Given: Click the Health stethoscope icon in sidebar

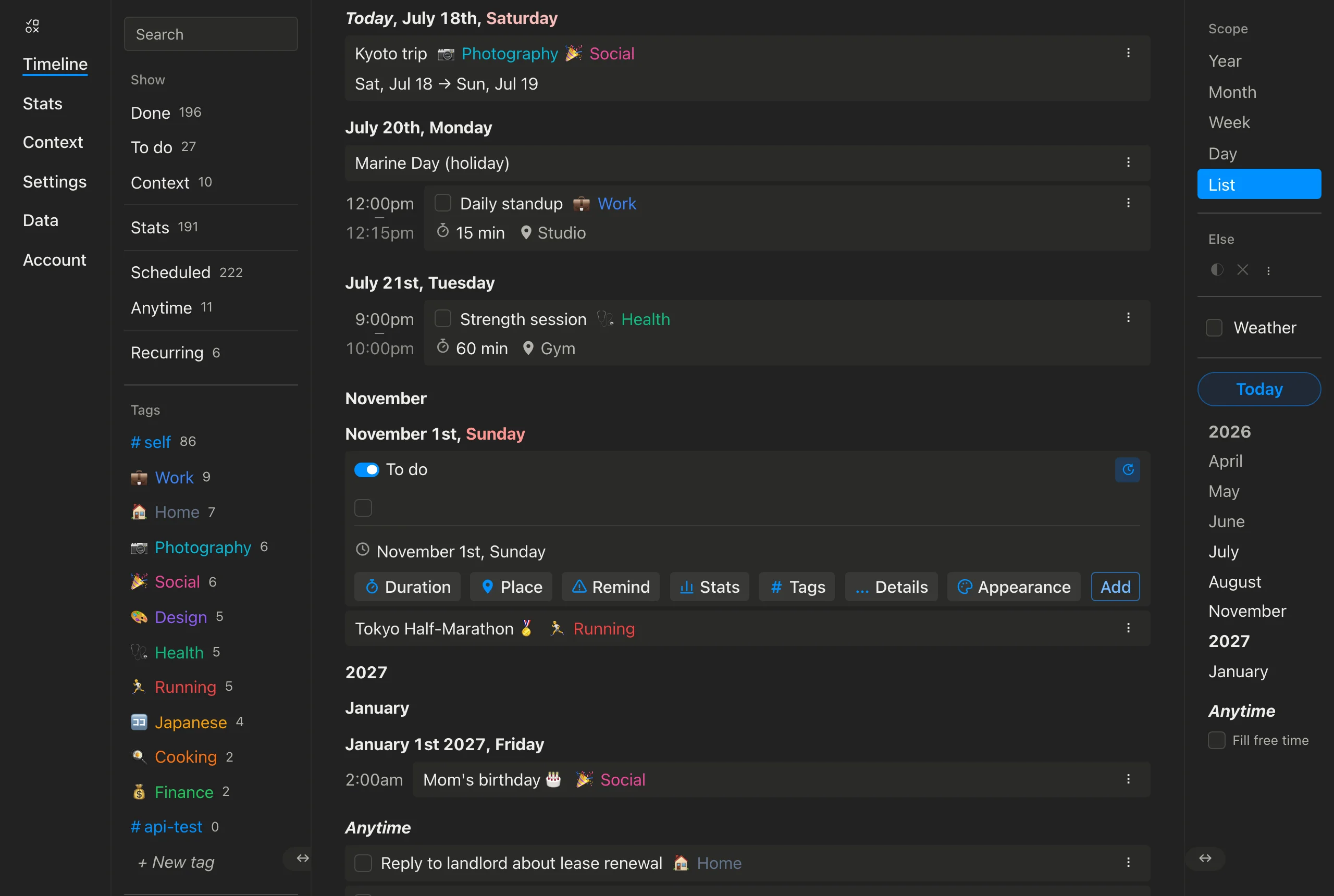Looking at the screenshot, I should [x=139, y=652].
